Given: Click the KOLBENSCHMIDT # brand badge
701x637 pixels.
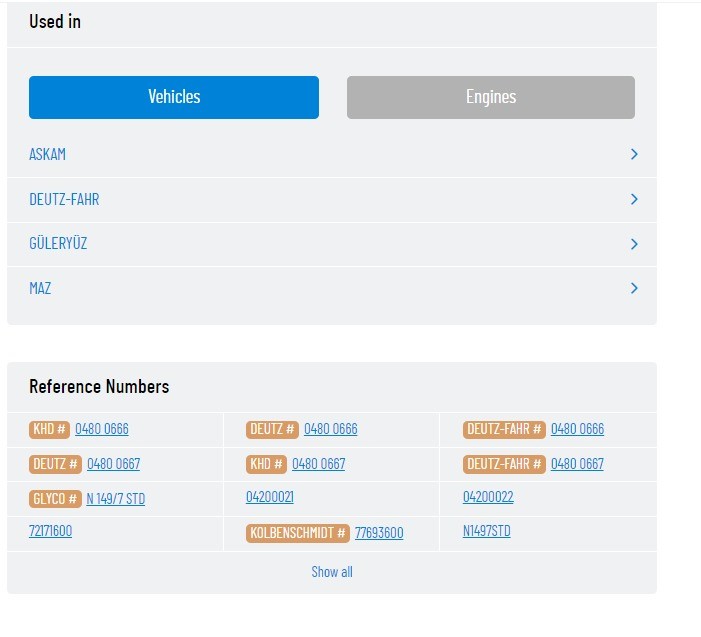Looking at the screenshot, I should point(298,533).
